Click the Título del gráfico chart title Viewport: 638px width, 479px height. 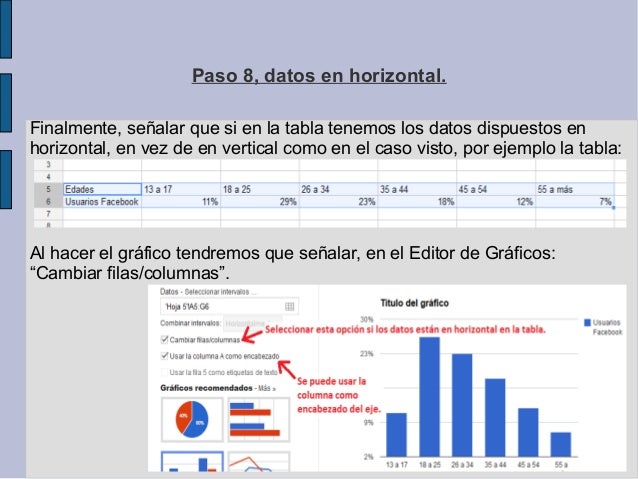coord(414,303)
